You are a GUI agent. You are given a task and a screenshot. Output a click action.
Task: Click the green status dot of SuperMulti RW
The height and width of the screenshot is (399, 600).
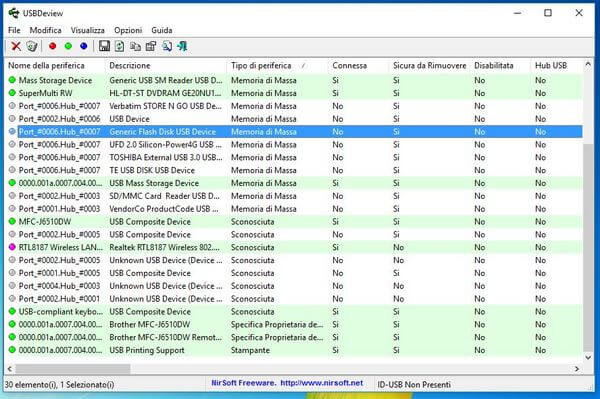point(12,93)
